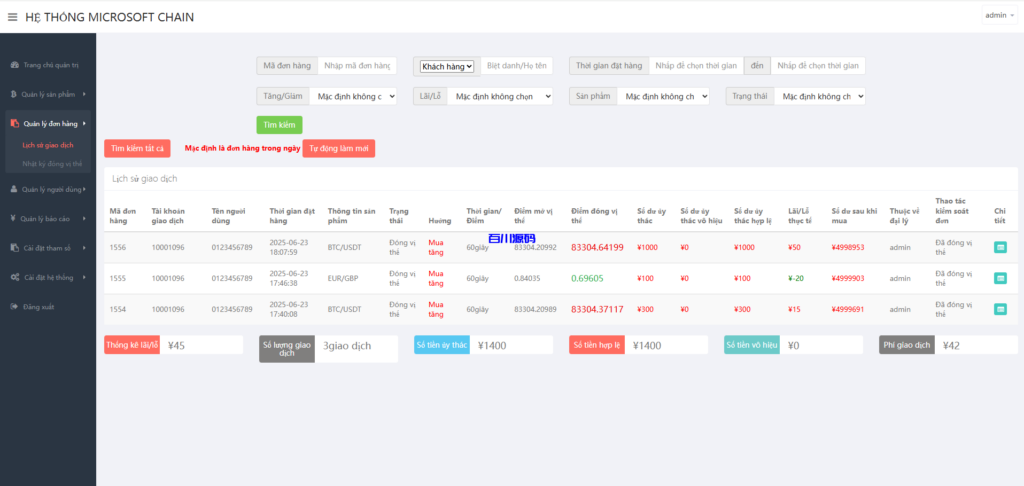Open the Khách hàng select box
The height and width of the screenshot is (486, 1024).
(x=447, y=66)
